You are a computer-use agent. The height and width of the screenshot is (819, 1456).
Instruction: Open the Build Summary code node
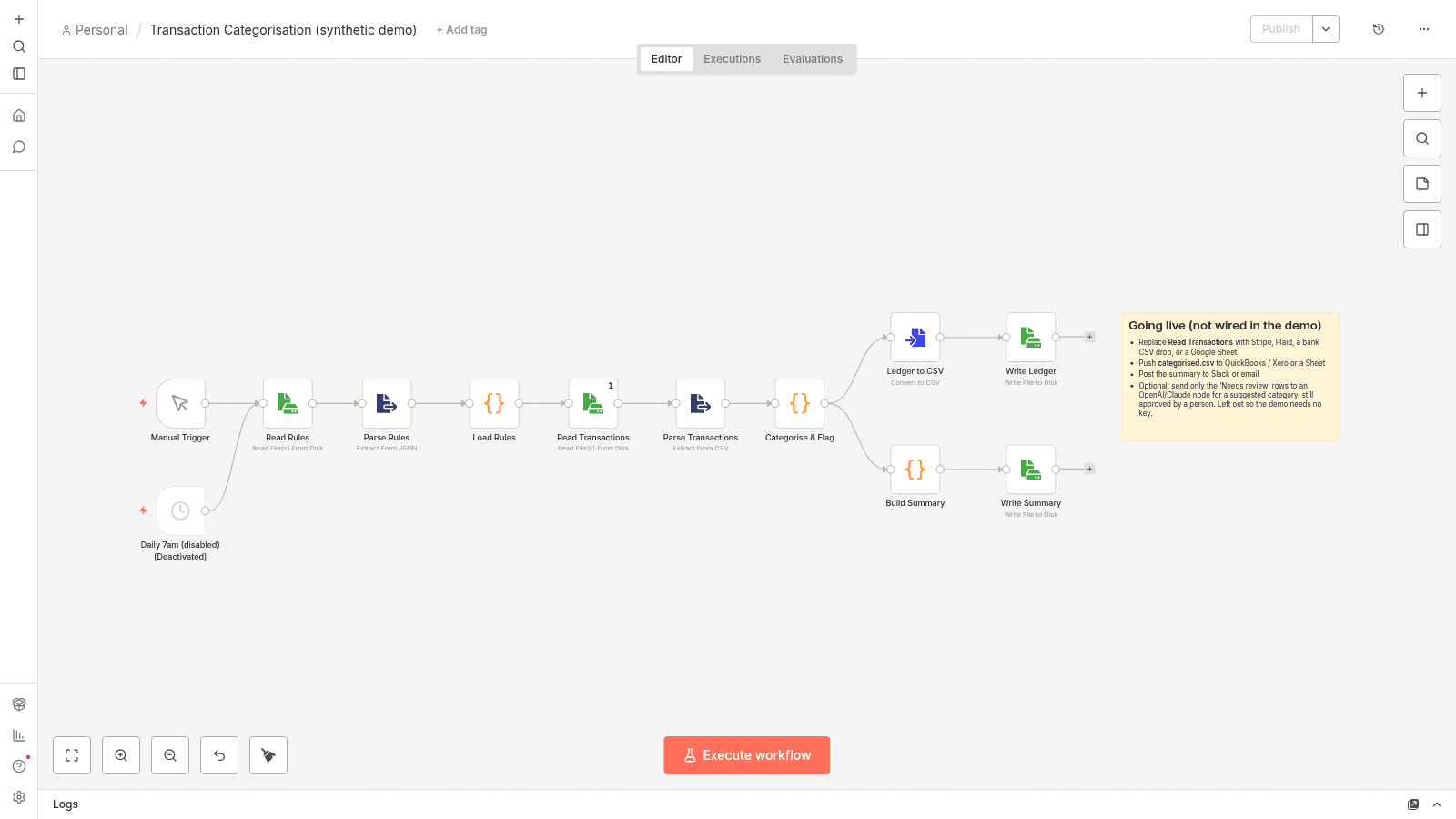click(915, 470)
